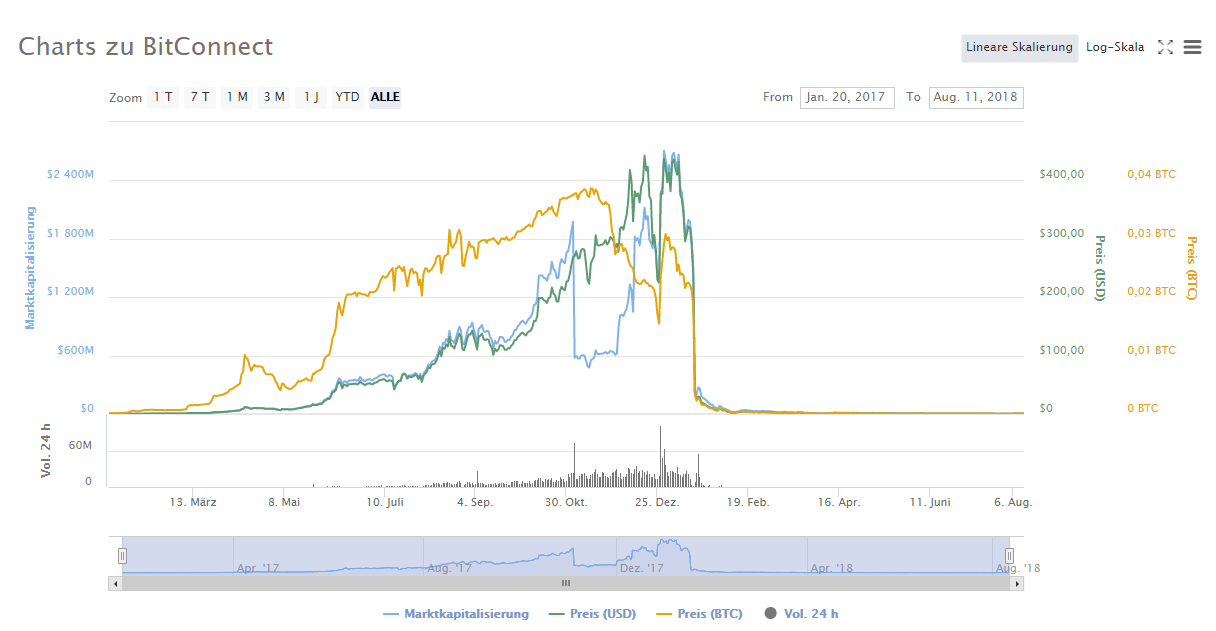Open the fullscreen chart view
Viewport: 1216px width, 631px height.
[1165, 46]
